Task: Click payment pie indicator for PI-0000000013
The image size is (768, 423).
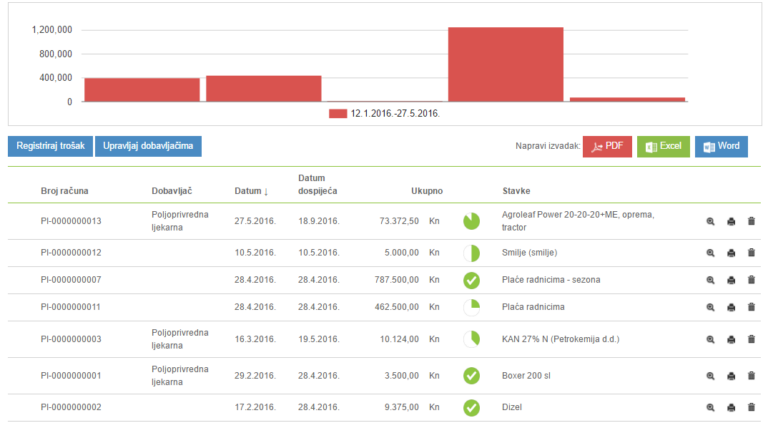Action: click(471, 221)
